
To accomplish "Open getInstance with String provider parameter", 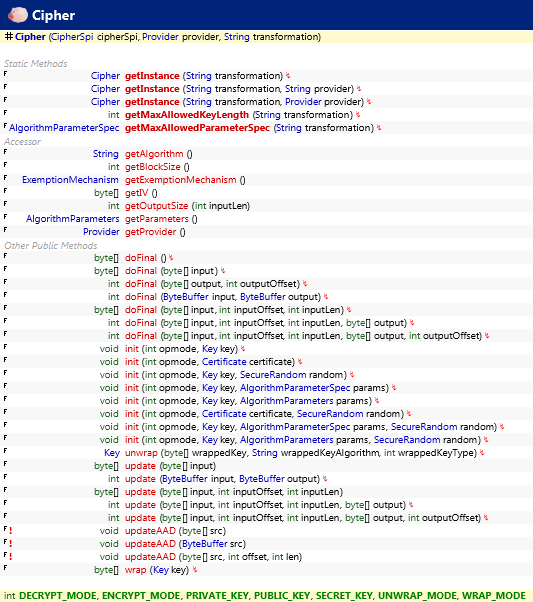I will pos(152,89).
